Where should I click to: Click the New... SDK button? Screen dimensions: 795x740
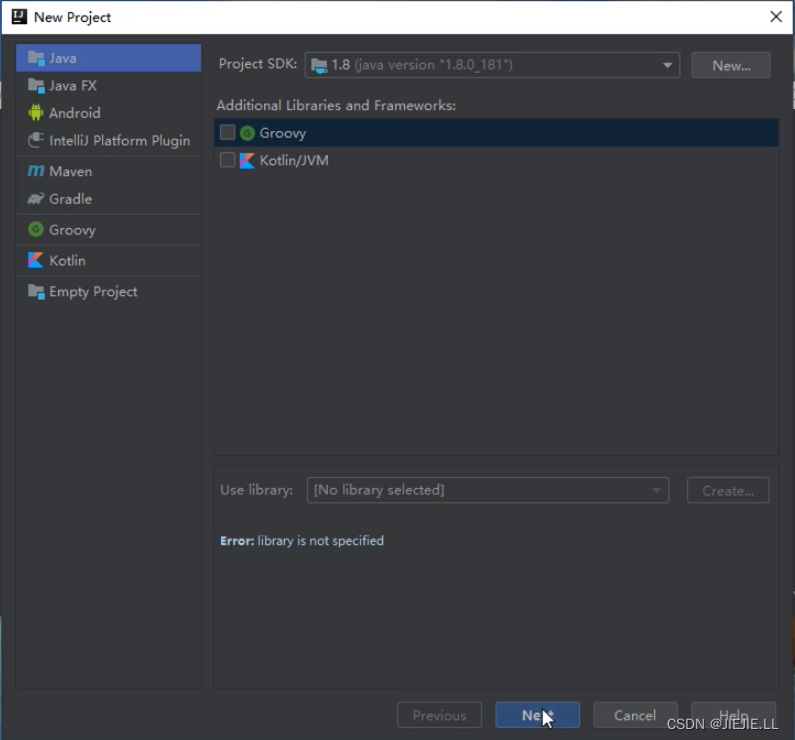[731, 65]
